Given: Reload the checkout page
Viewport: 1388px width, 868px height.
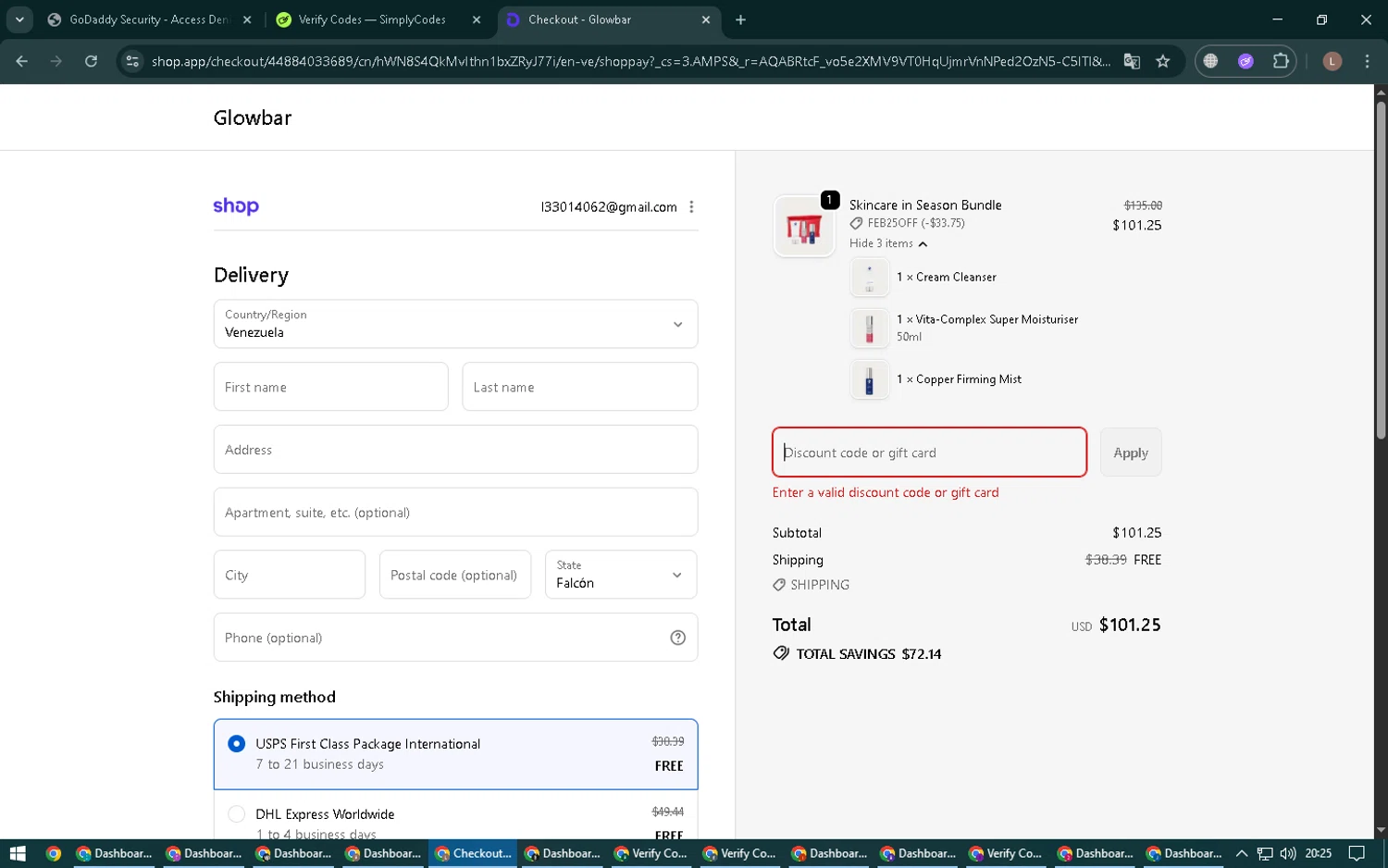Looking at the screenshot, I should (91, 61).
